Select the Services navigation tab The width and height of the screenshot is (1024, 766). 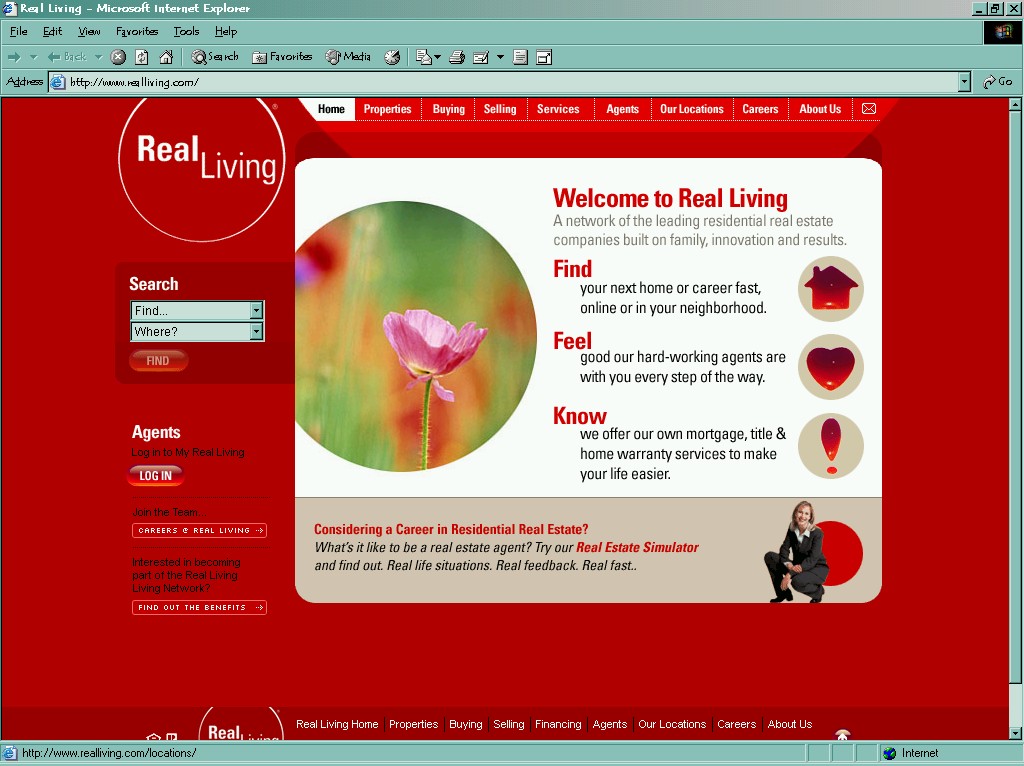[558, 109]
